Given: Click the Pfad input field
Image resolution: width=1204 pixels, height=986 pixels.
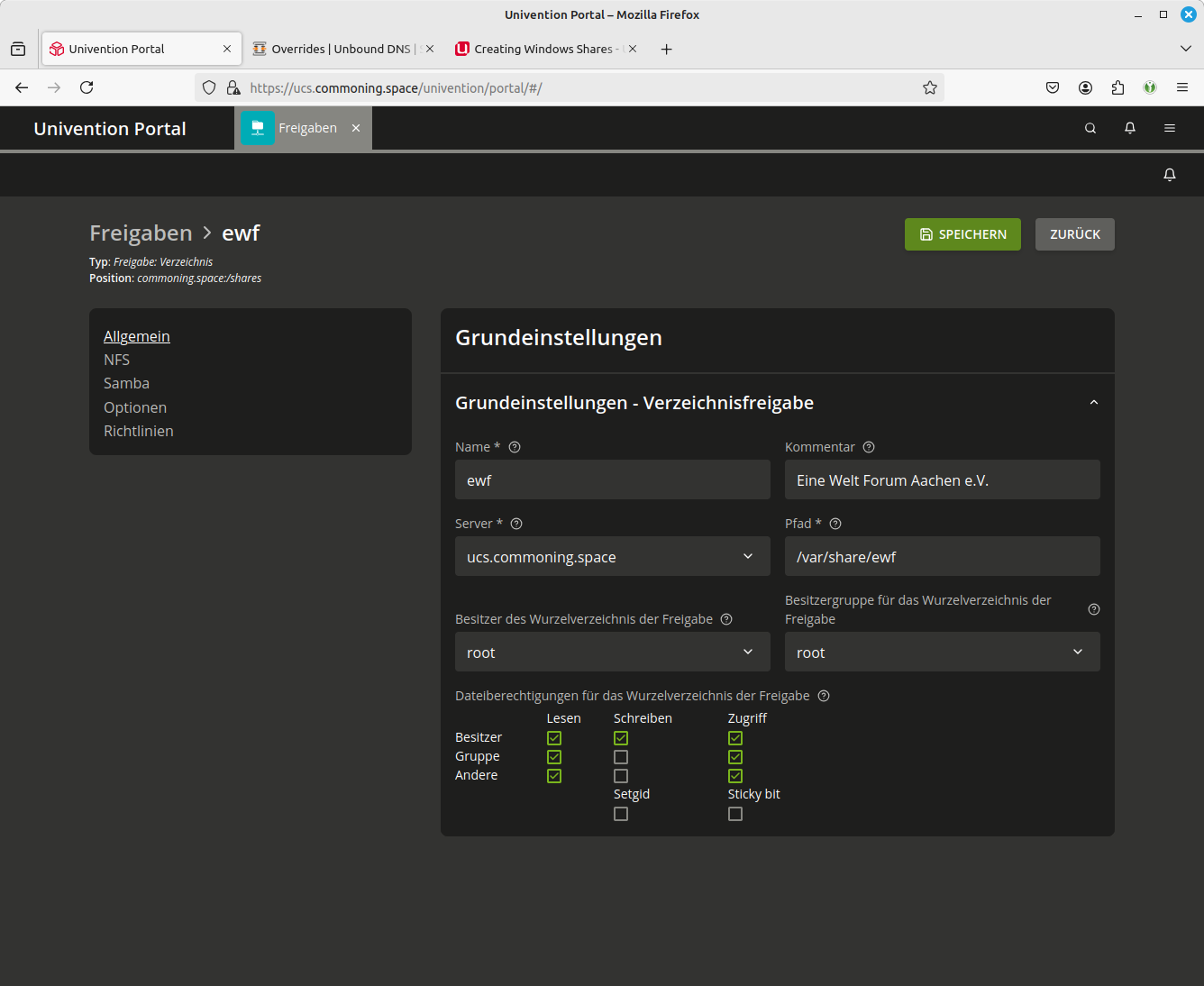Looking at the screenshot, I should [x=943, y=556].
